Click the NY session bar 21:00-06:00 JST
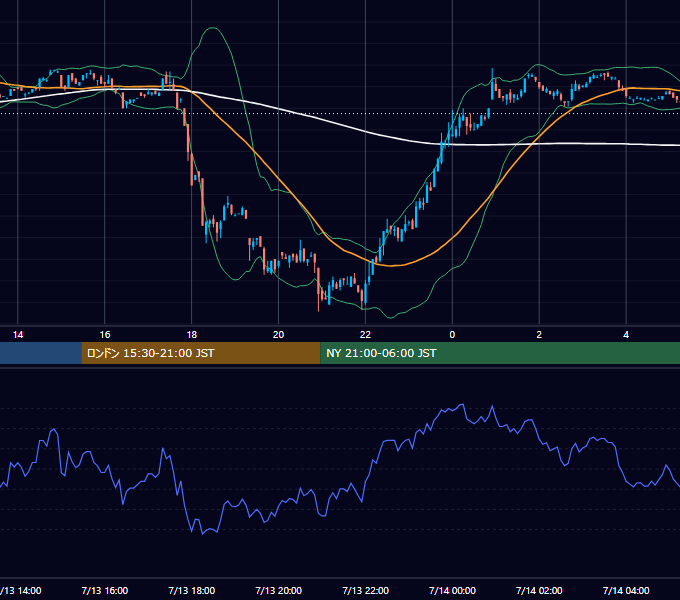The width and height of the screenshot is (680, 600). pos(500,353)
